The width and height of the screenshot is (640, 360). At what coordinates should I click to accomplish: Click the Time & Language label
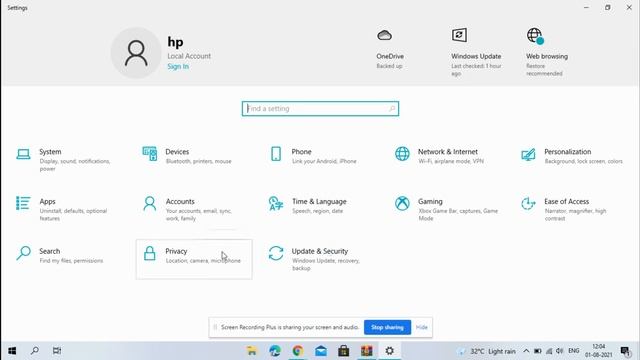[x=319, y=202]
